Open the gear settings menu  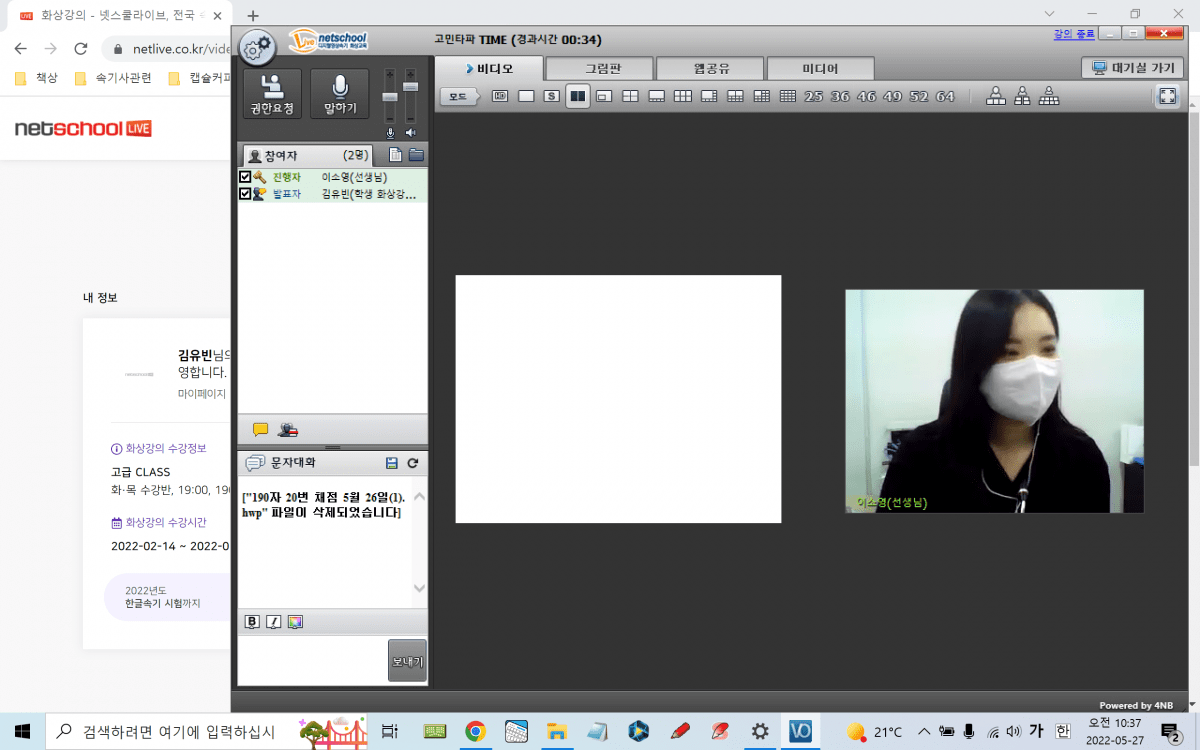258,45
